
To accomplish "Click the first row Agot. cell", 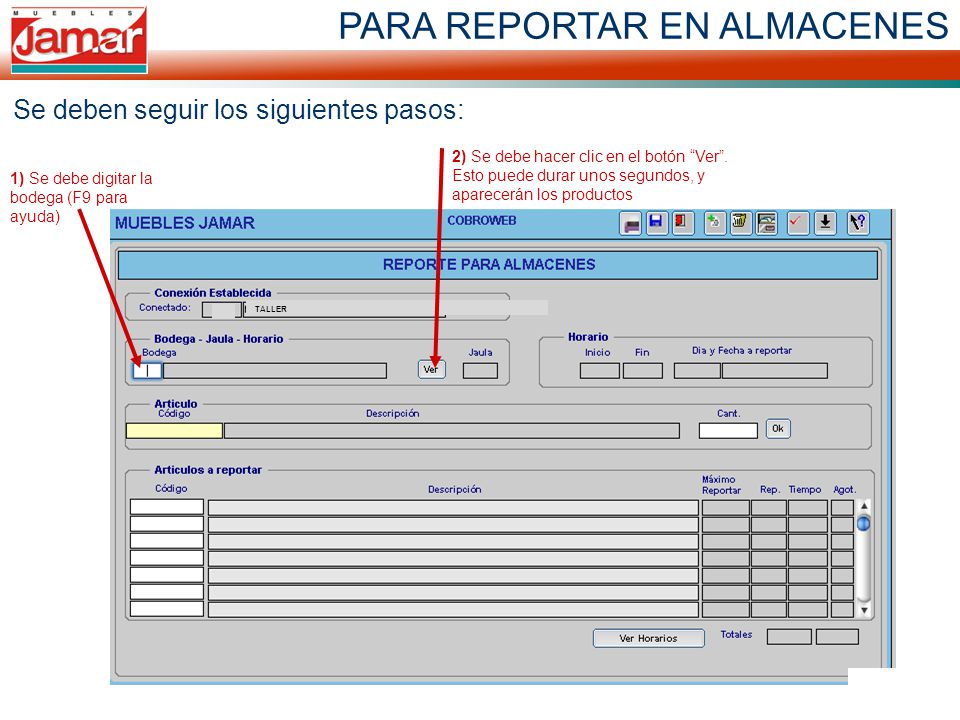I will tap(842, 508).
